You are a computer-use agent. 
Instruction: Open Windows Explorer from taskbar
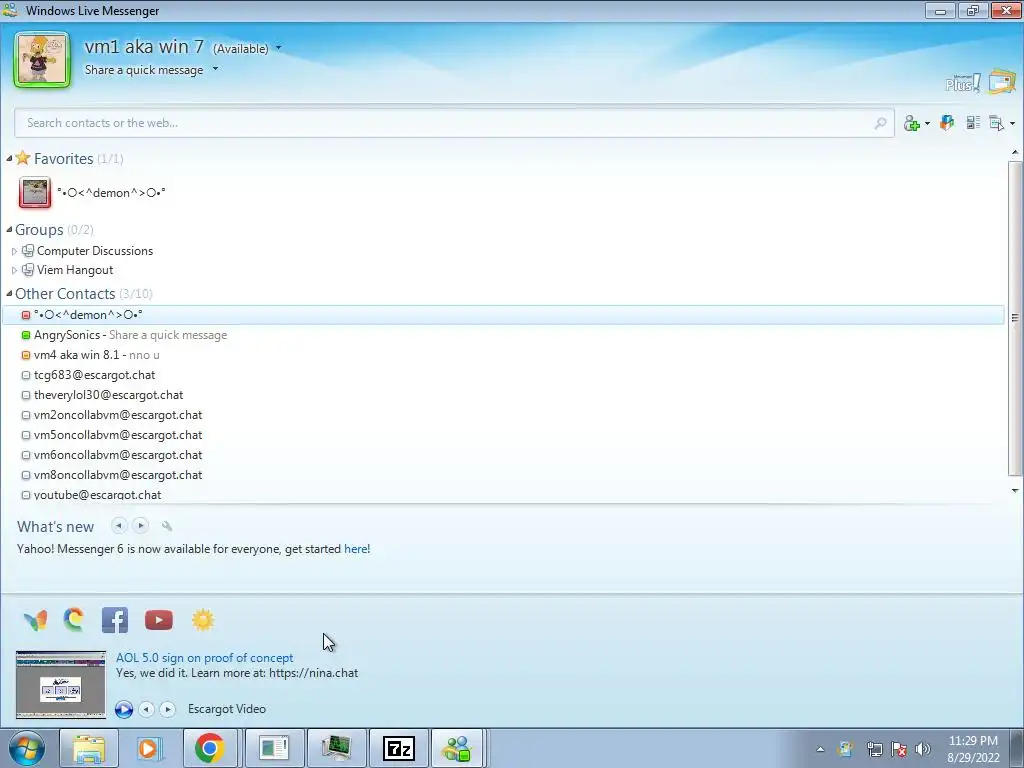[89, 748]
